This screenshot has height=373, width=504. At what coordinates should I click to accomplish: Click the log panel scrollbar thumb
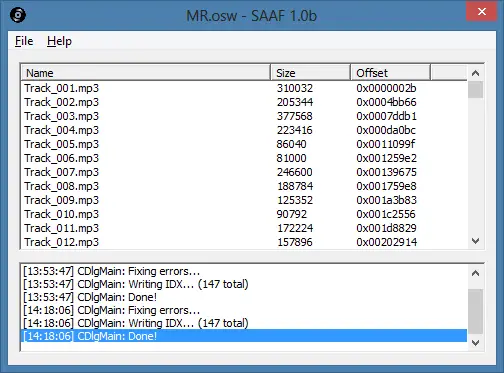point(475,311)
